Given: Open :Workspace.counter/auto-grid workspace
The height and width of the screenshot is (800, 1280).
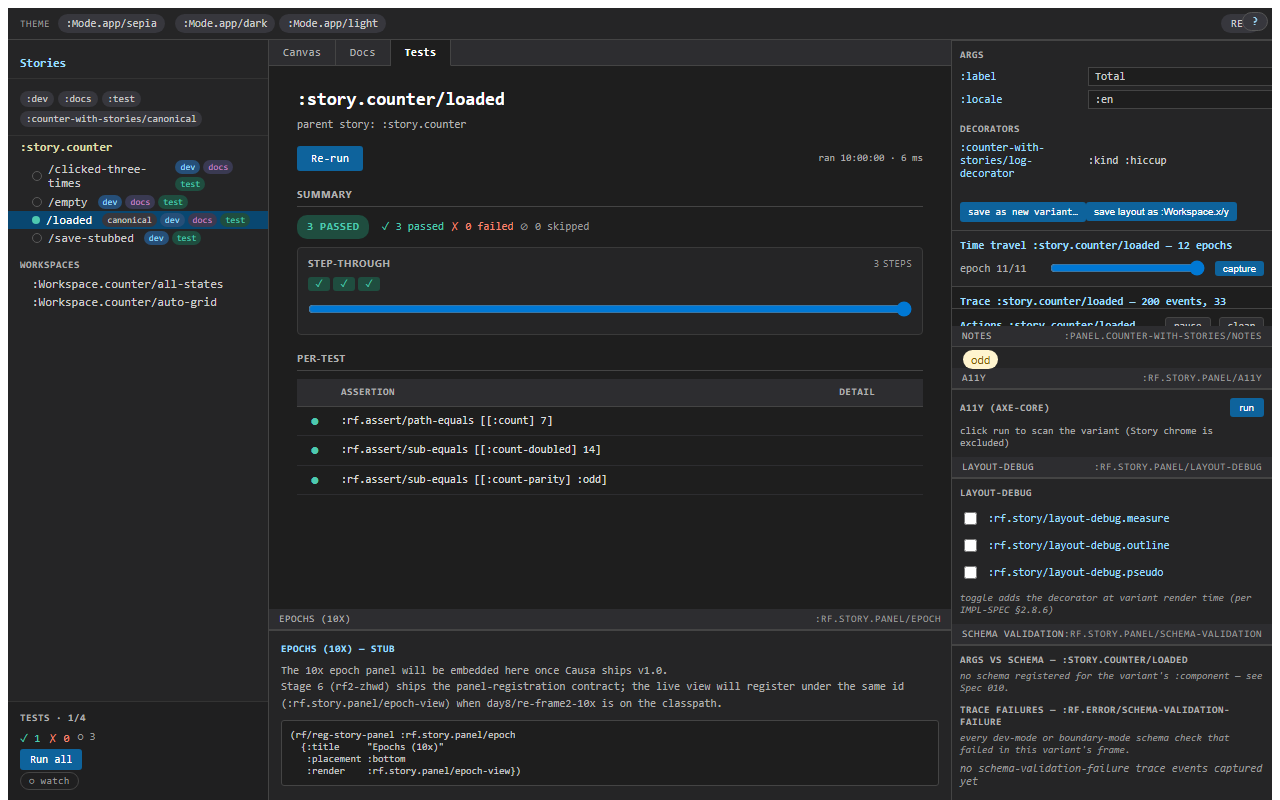Looking at the screenshot, I should pyautogui.click(x=124, y=302).
